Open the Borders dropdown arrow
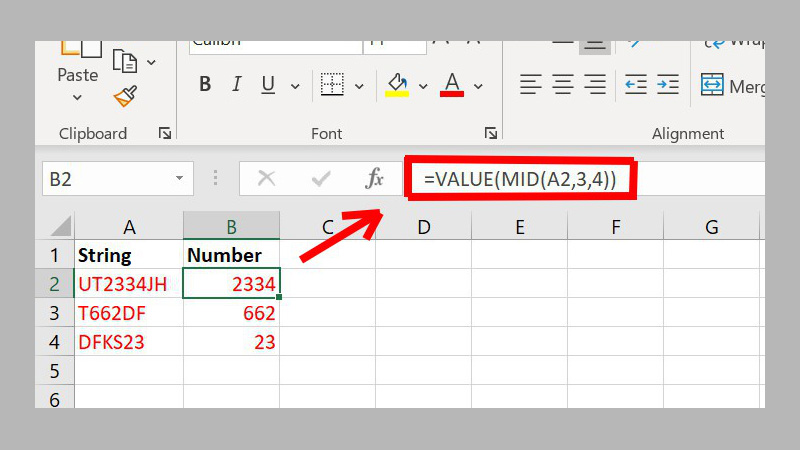This screenshot has width=800, height=450. 359,86
